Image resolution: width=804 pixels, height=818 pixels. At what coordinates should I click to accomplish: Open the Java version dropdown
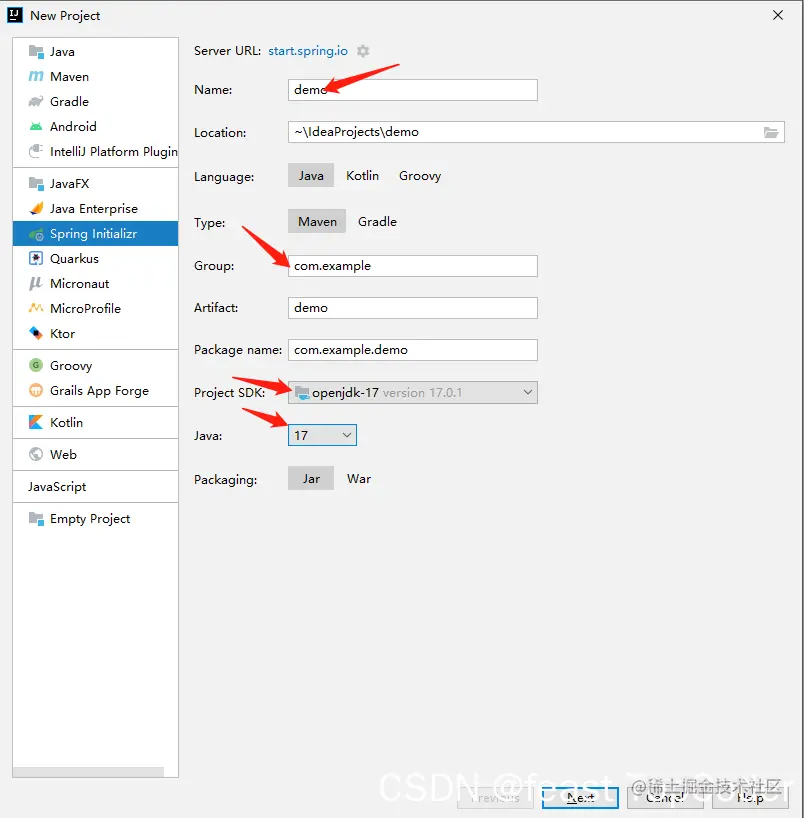[x=322, y=435]
